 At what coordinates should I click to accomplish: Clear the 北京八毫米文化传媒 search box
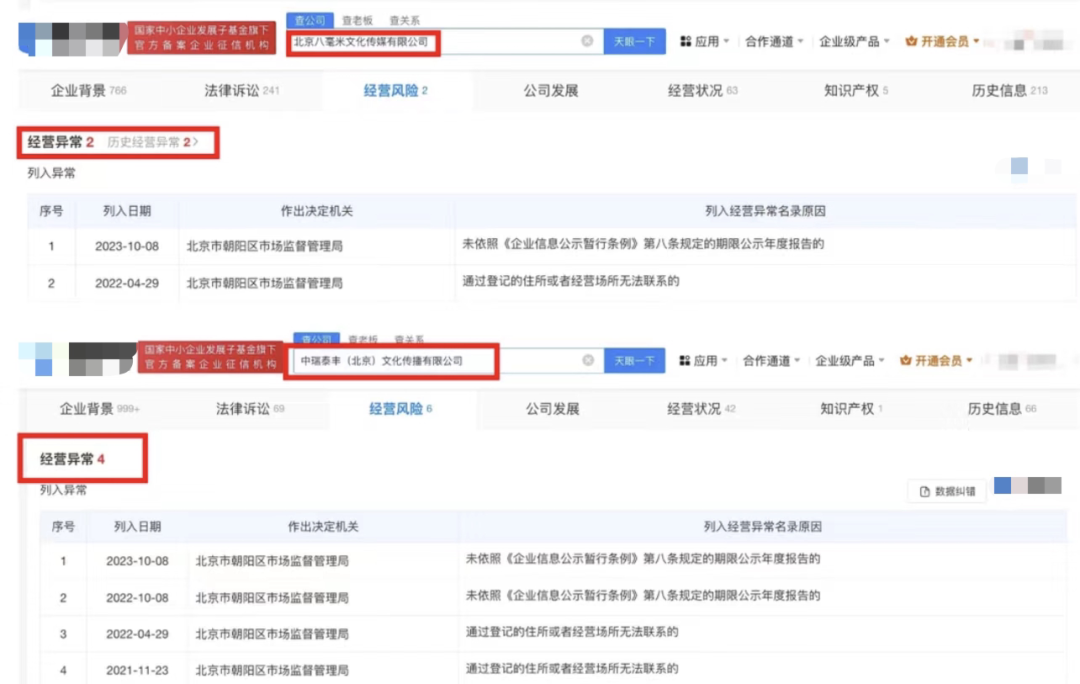587,41
